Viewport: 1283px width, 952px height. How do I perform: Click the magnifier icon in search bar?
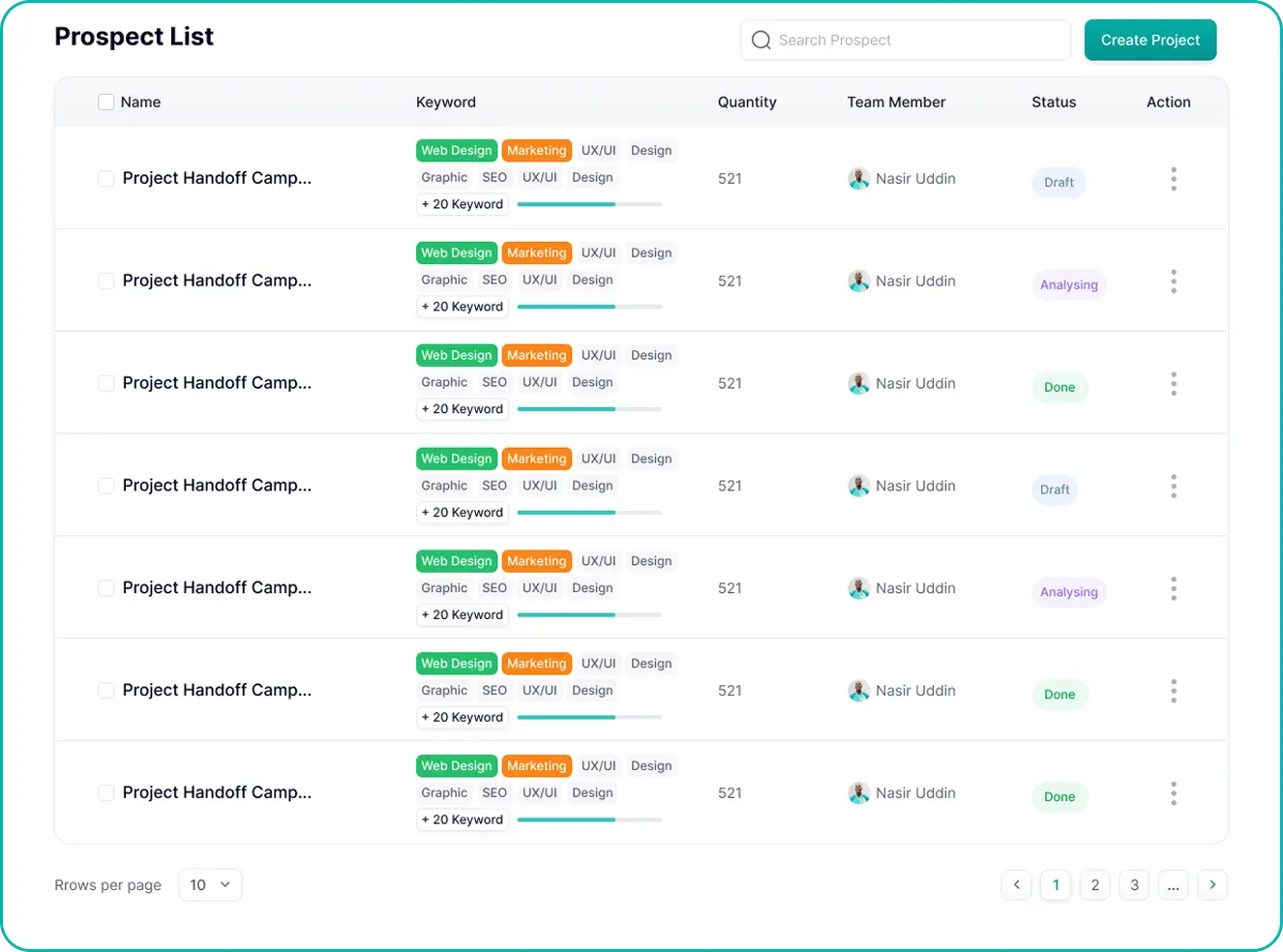point(761,40)
